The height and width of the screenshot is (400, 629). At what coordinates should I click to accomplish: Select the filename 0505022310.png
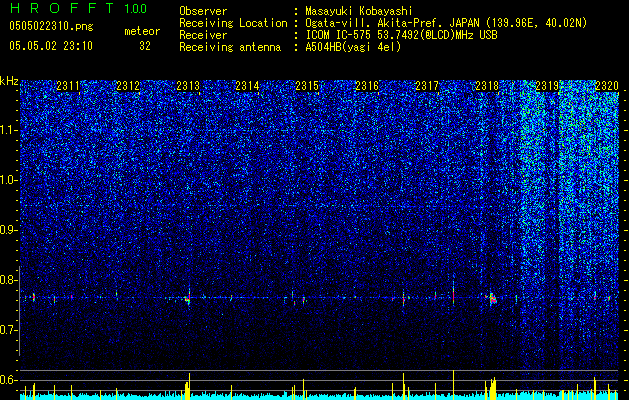pyautogui.click(x=51, y=27)
